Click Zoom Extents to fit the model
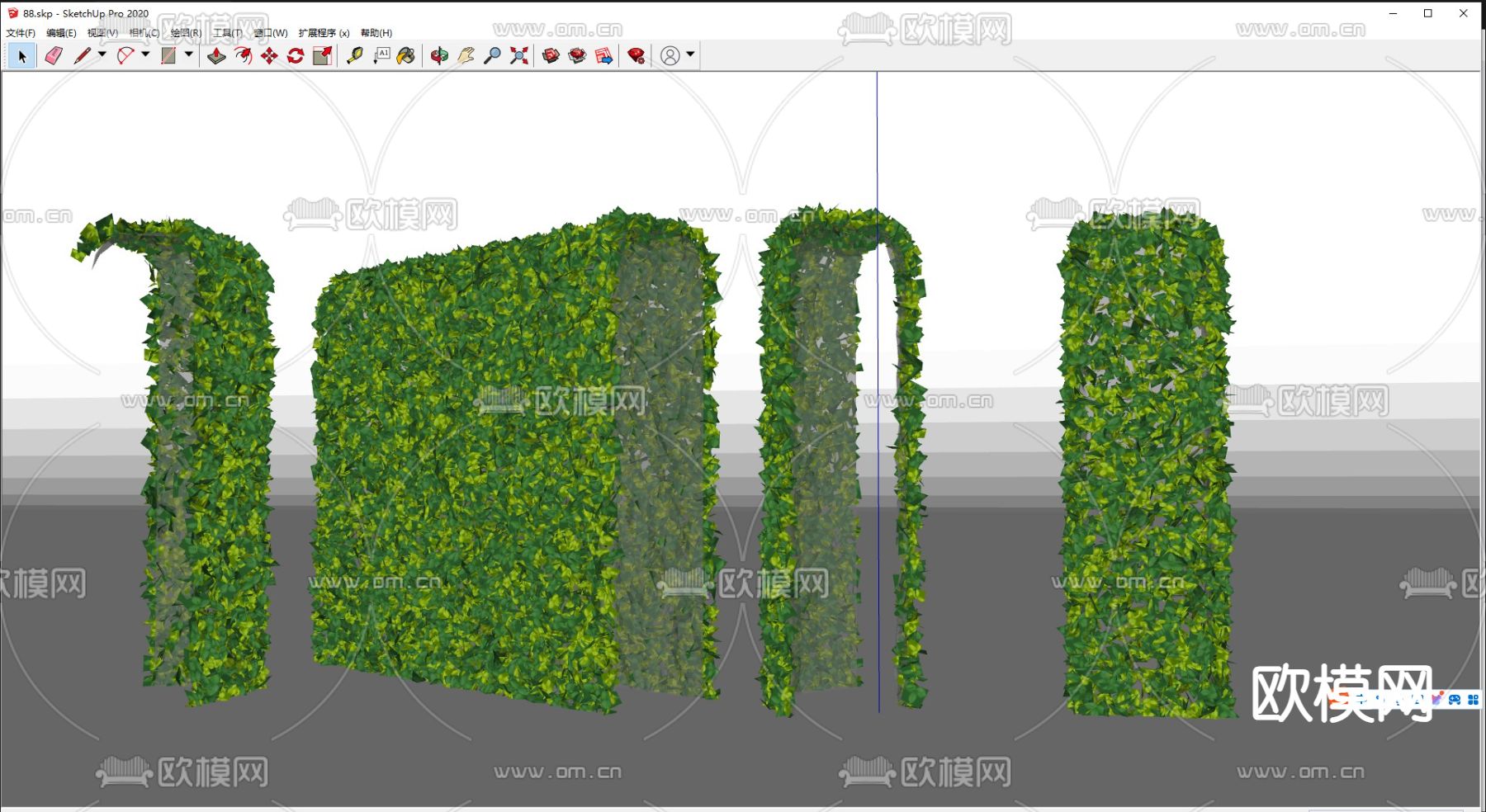Image resolution: width=1486 pixels, height=812 pixels. pyautogui.click(x=519, y=55)
